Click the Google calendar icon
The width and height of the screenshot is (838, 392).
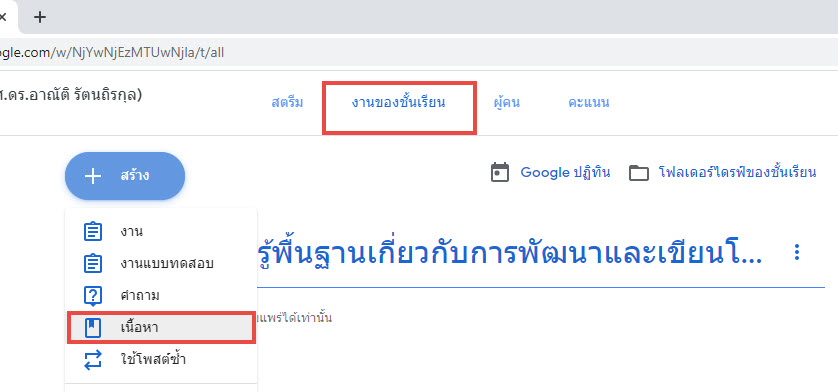click(x=500, y=173)
